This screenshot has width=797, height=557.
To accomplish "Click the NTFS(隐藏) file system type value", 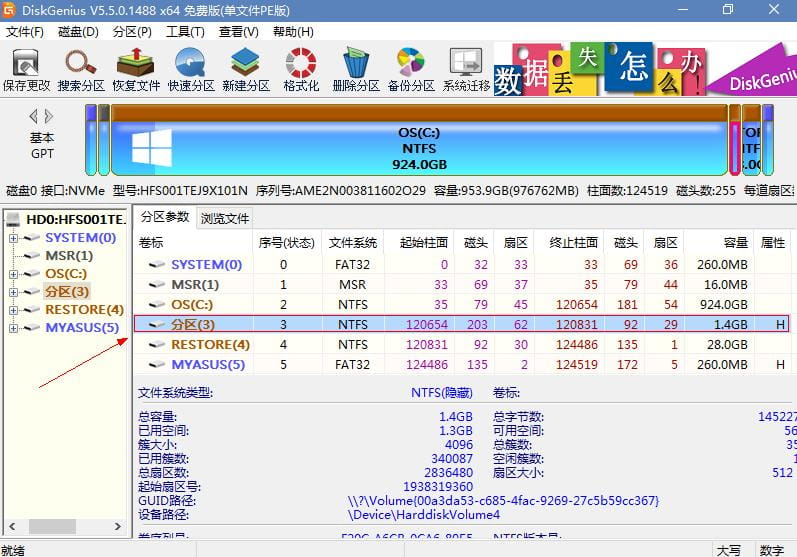I will (x=442, y=393).
